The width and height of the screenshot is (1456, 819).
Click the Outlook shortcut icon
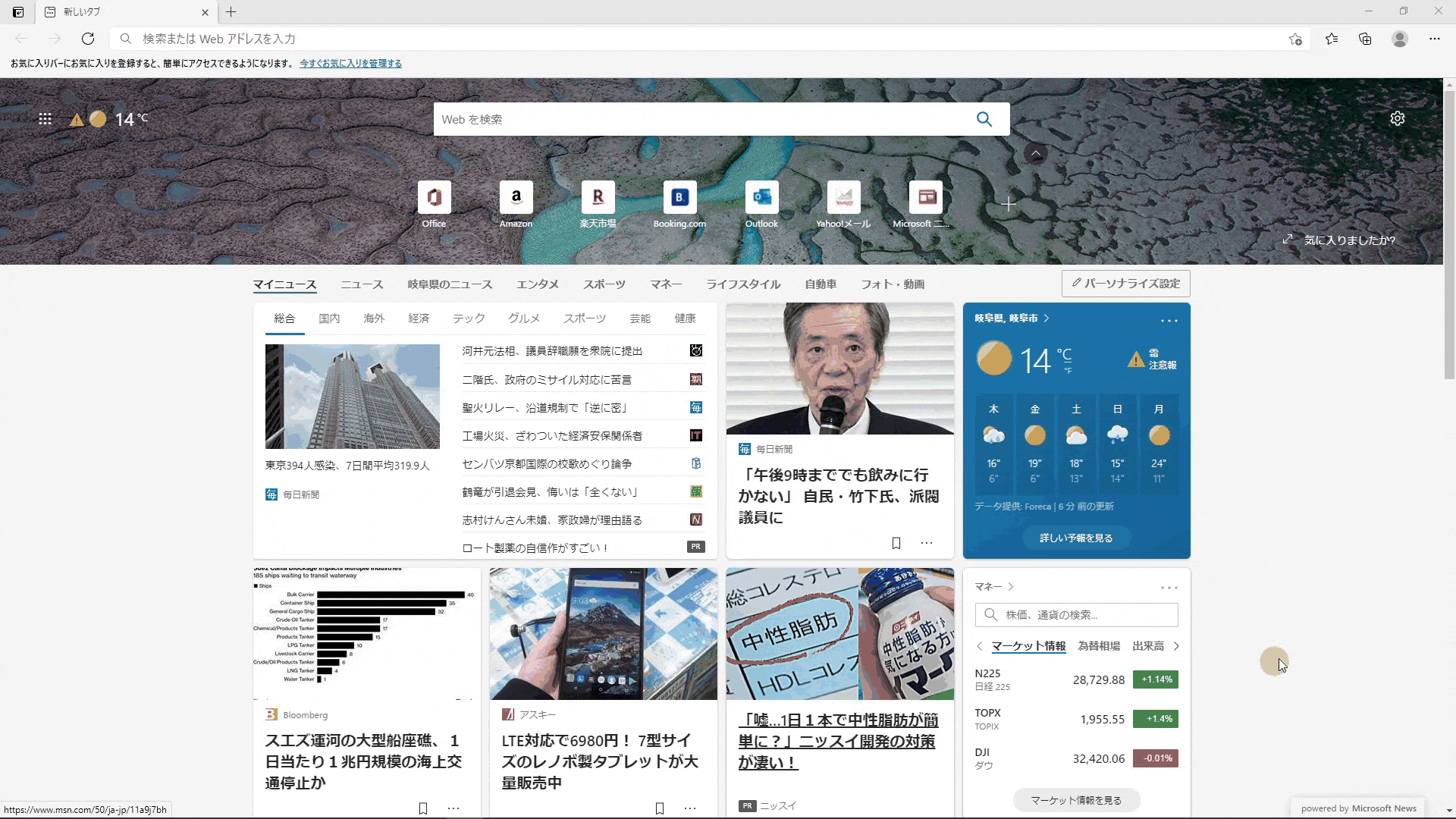click(x=761, y=196)
